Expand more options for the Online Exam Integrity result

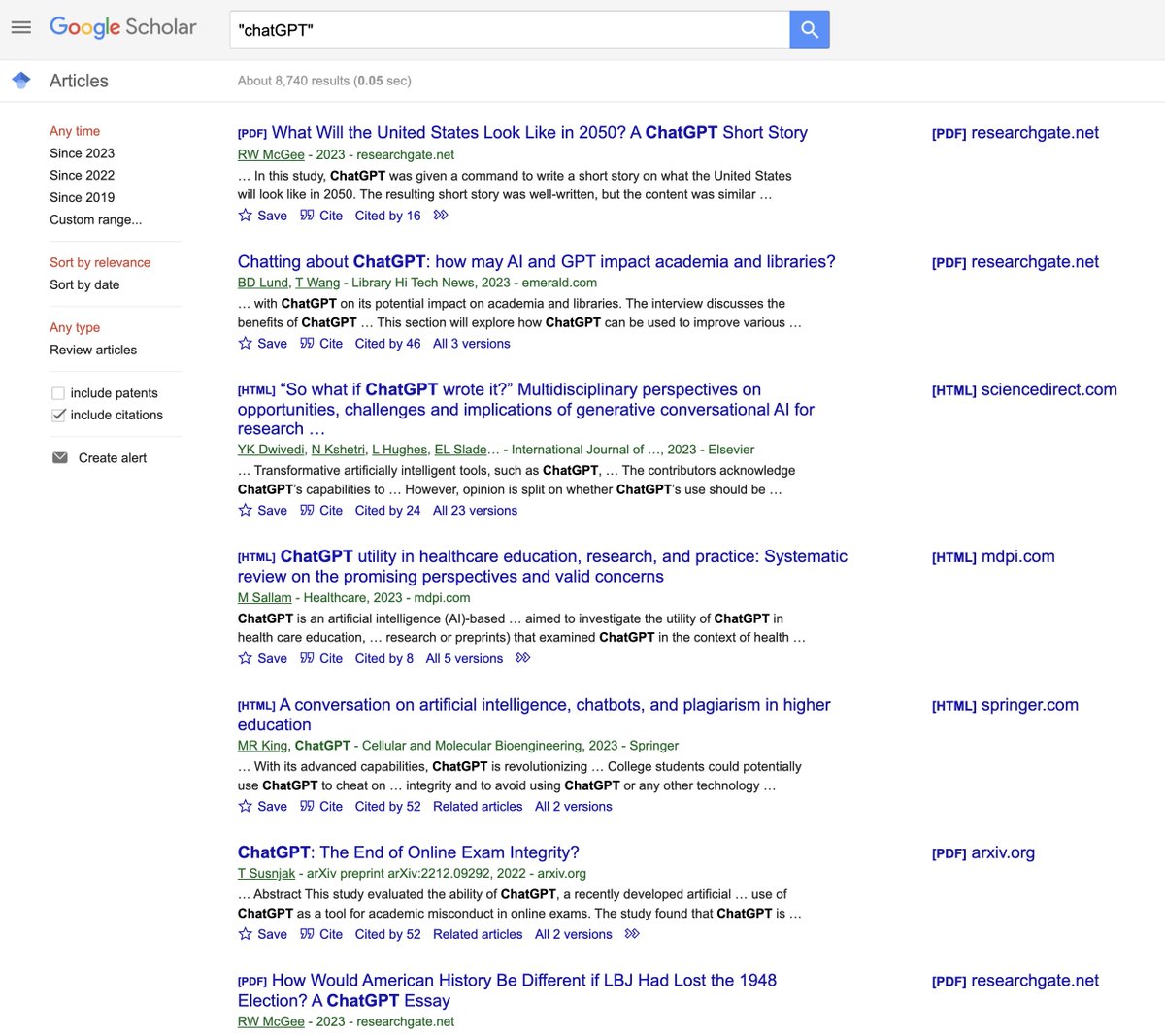pos(633,934)
